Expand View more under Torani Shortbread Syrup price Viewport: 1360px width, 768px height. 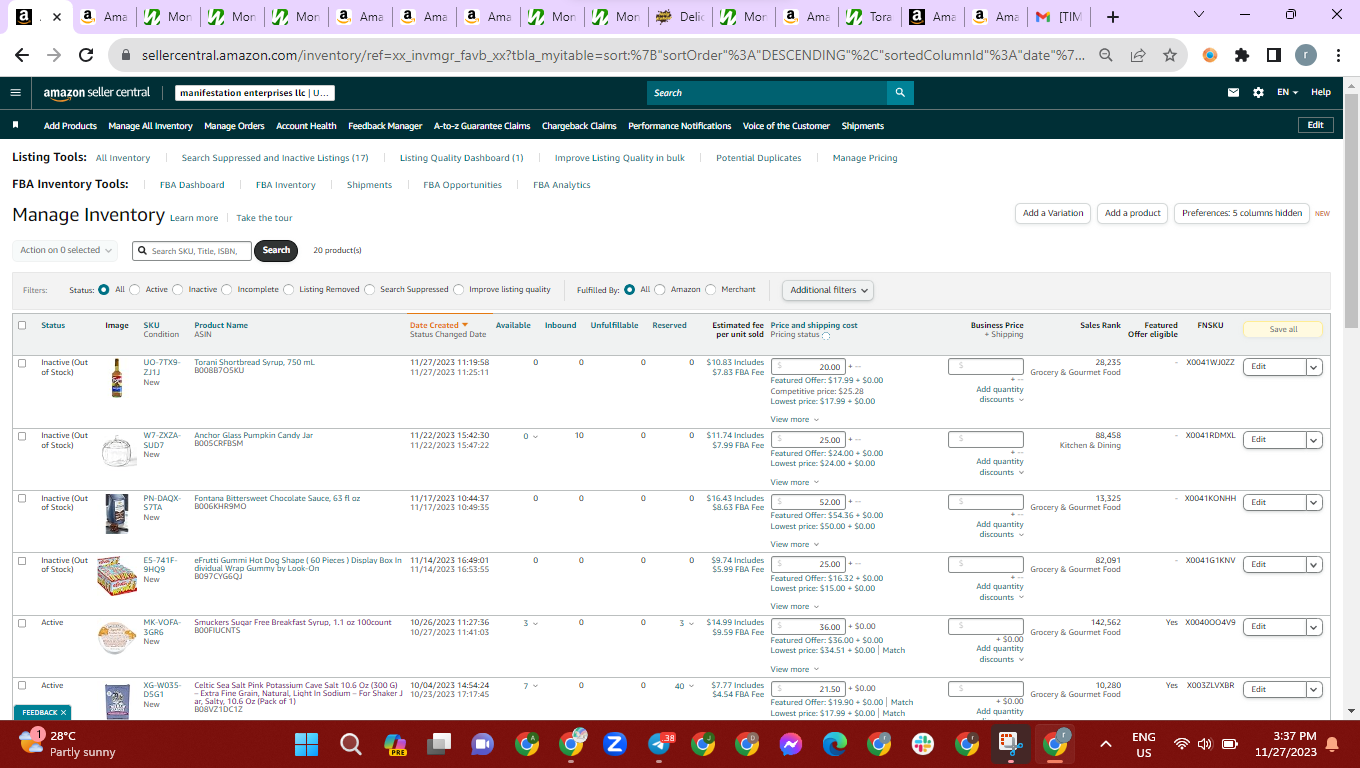[x=794, y=420]
